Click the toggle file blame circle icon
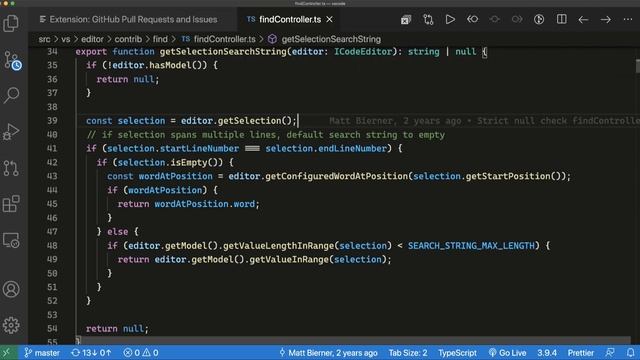This screenshot has width=640, height=360. point(539,20)
